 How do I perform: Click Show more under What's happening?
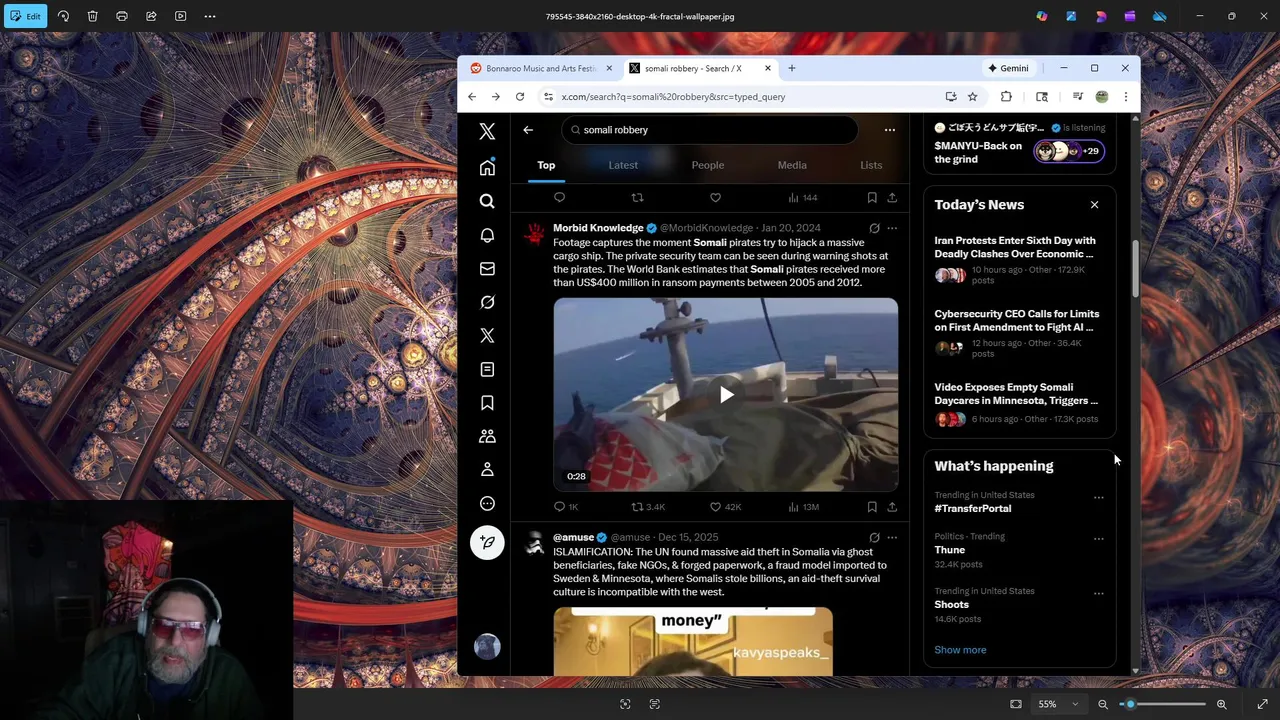tap(960, 650)
